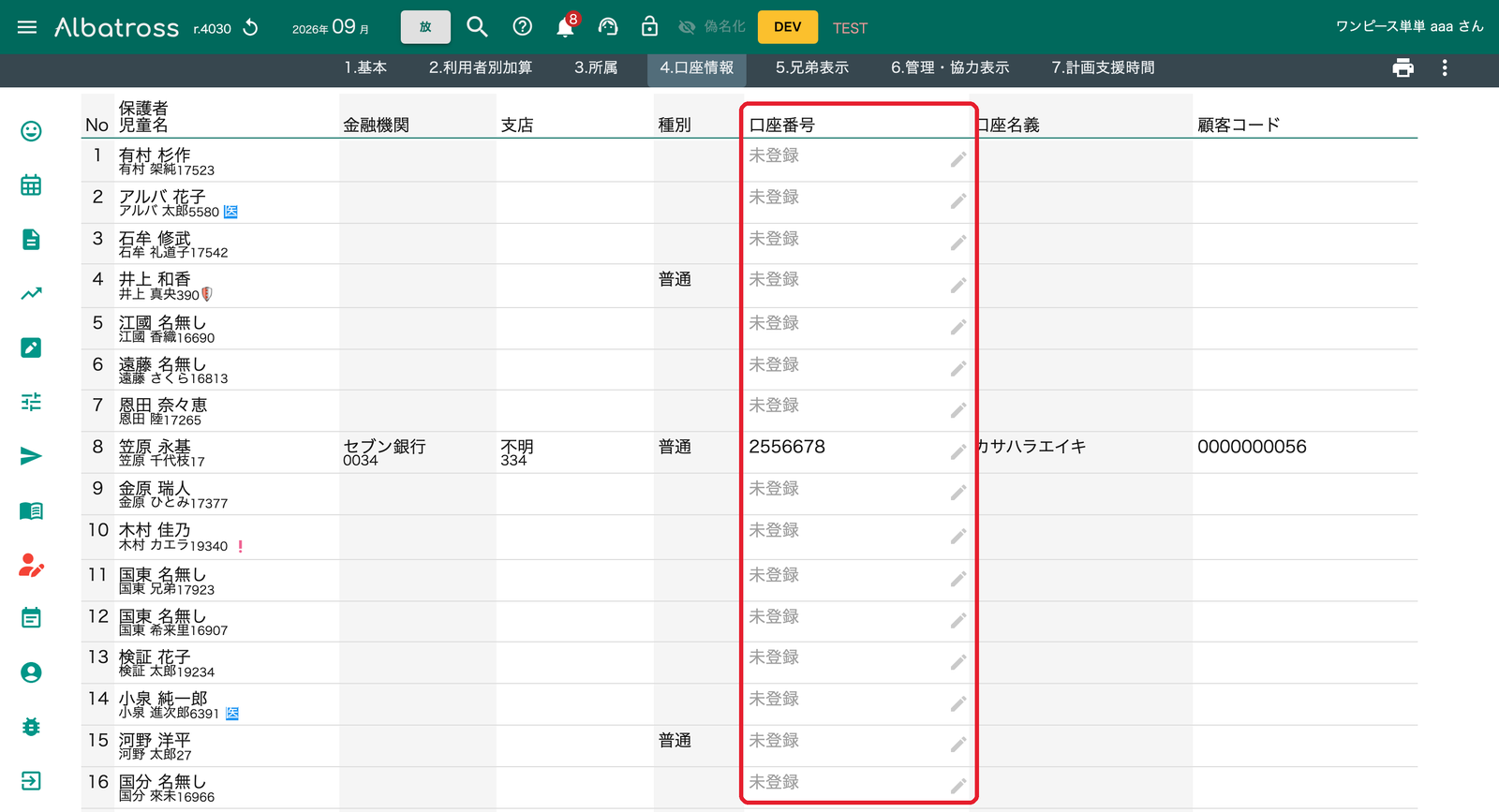Click the Albatross logo
Screen dimensions: 1499x812
click(116, 27)
